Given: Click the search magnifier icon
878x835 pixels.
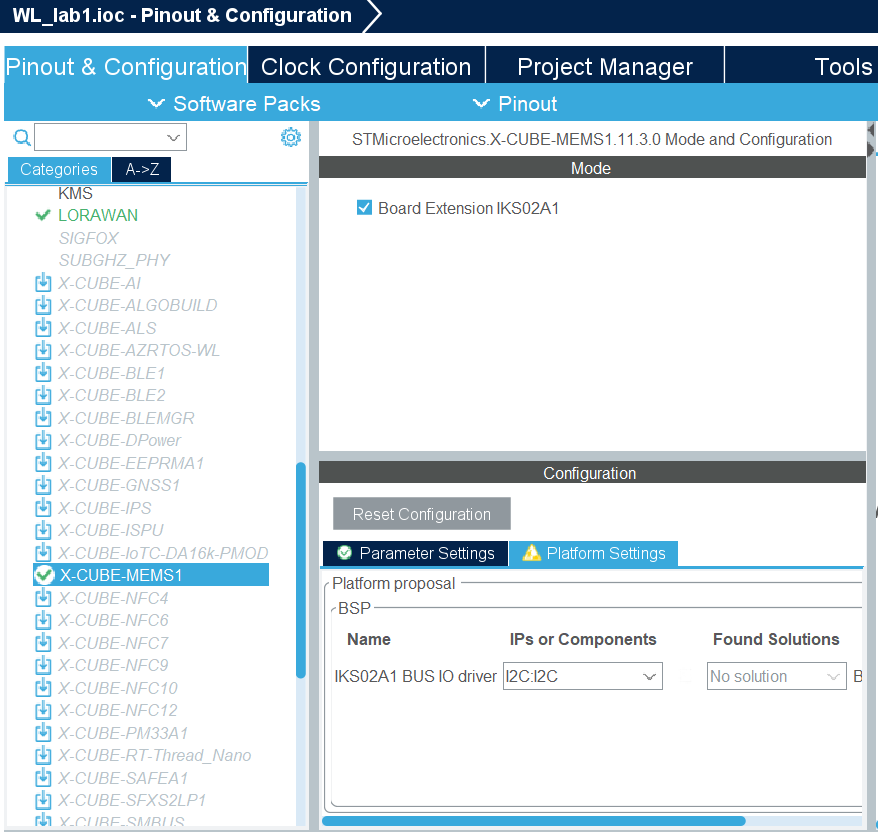Looking at the screenshot, I should tap(22, 137).
